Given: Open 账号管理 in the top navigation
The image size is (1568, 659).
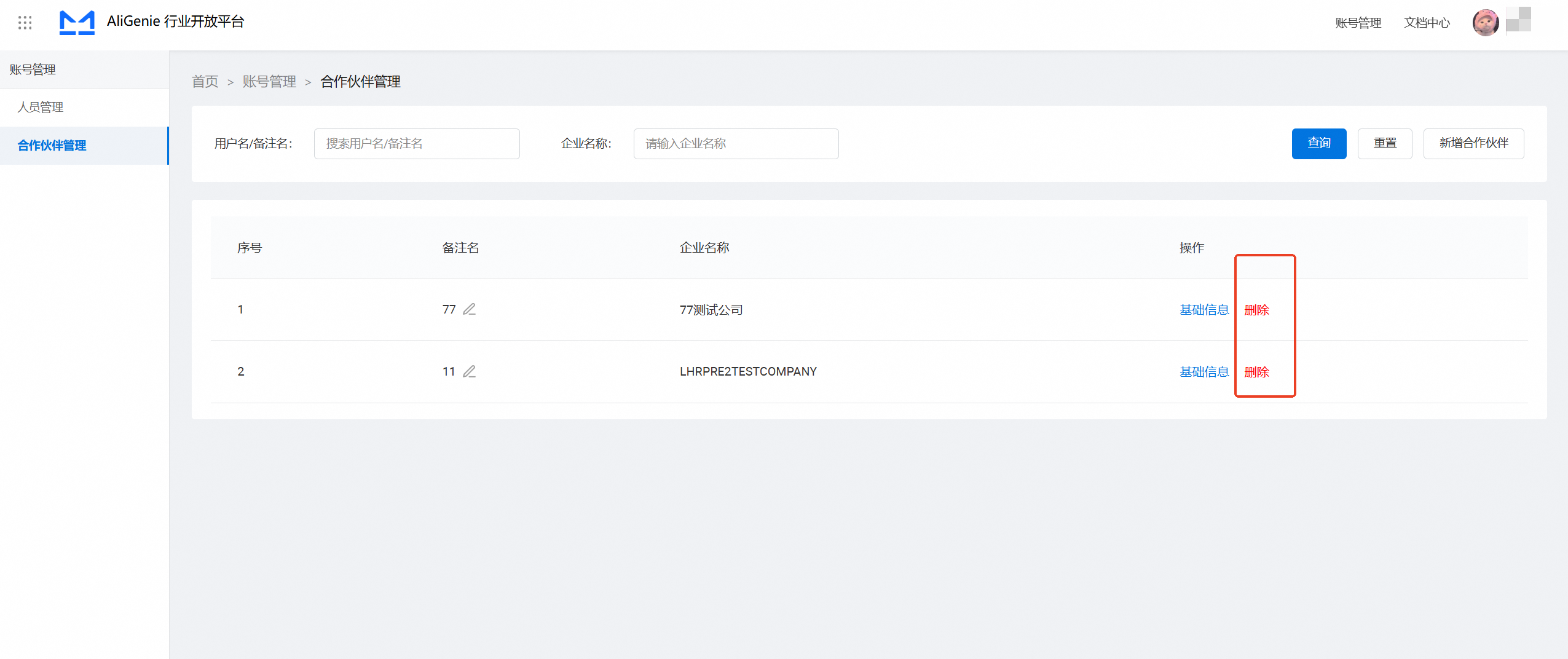Looking at the screenshot, I should [x=1358, y=23].
